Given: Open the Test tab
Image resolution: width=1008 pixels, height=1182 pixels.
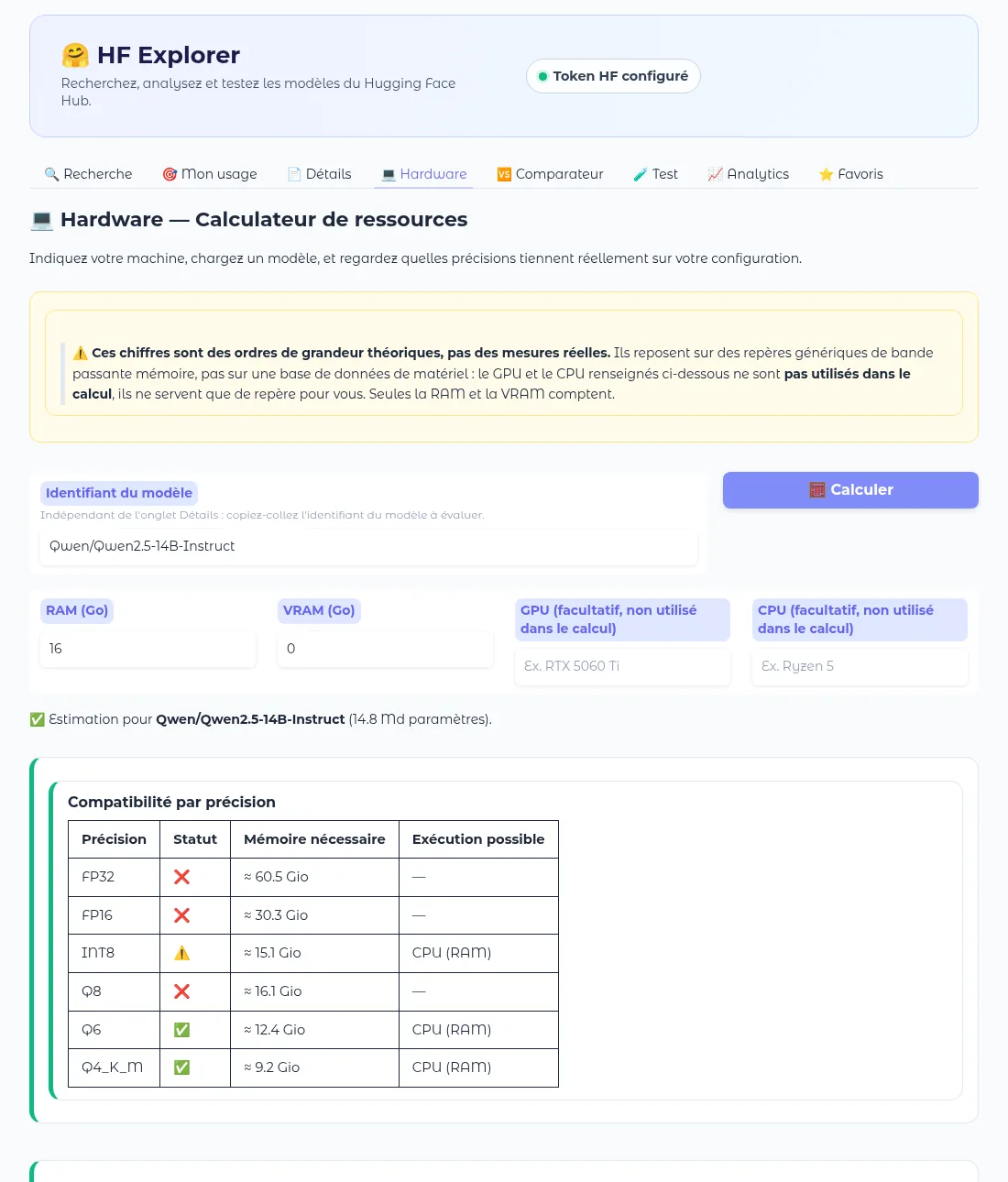Looking at the screenshot, I should [x=655, y=174].
